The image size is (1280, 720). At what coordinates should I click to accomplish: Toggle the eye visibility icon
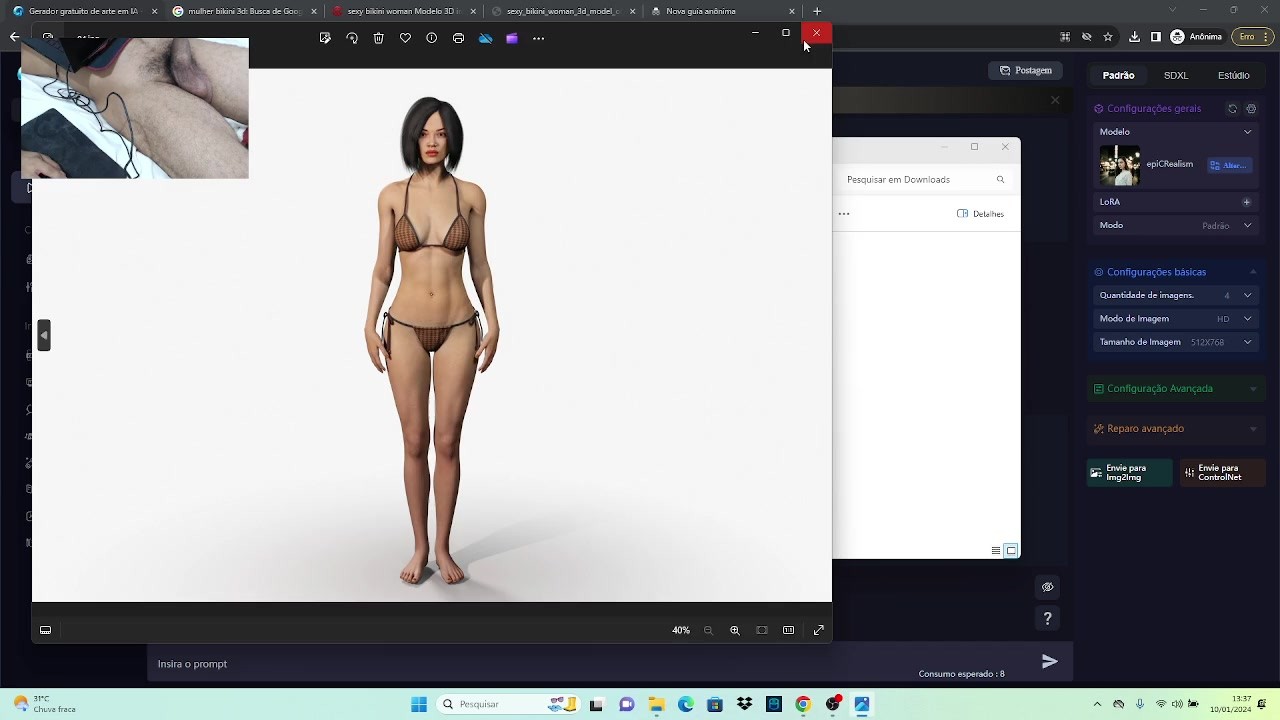1047,587
